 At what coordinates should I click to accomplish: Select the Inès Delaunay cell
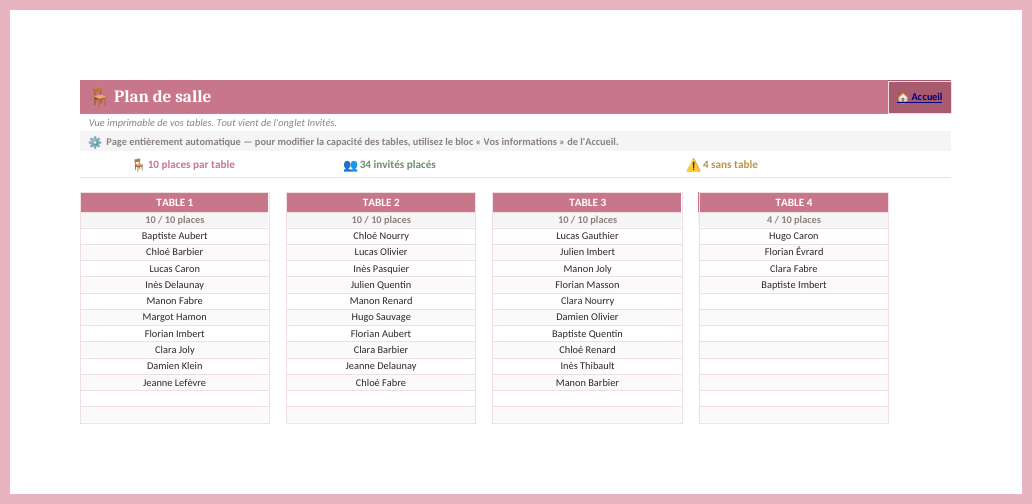point(174,285)
